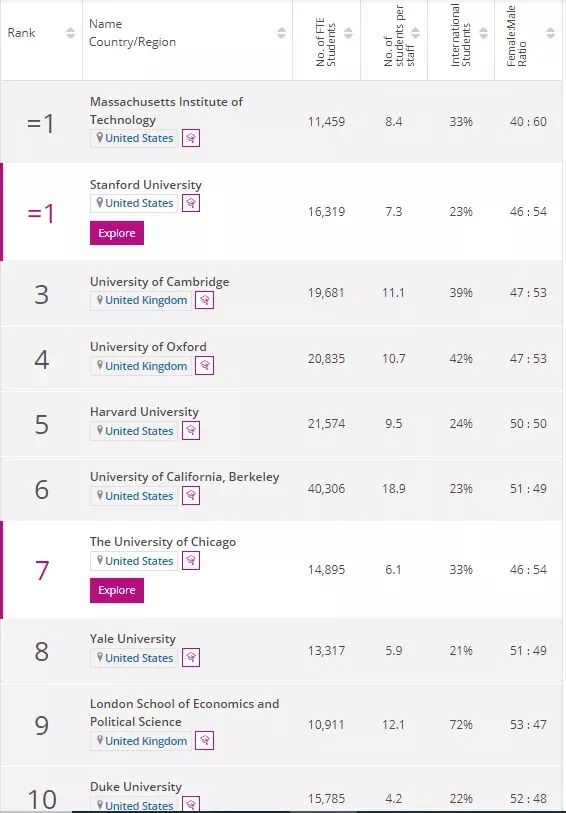Sort the table by Rank column
Viewport: 566px width, 813px height.
[70, 33]
